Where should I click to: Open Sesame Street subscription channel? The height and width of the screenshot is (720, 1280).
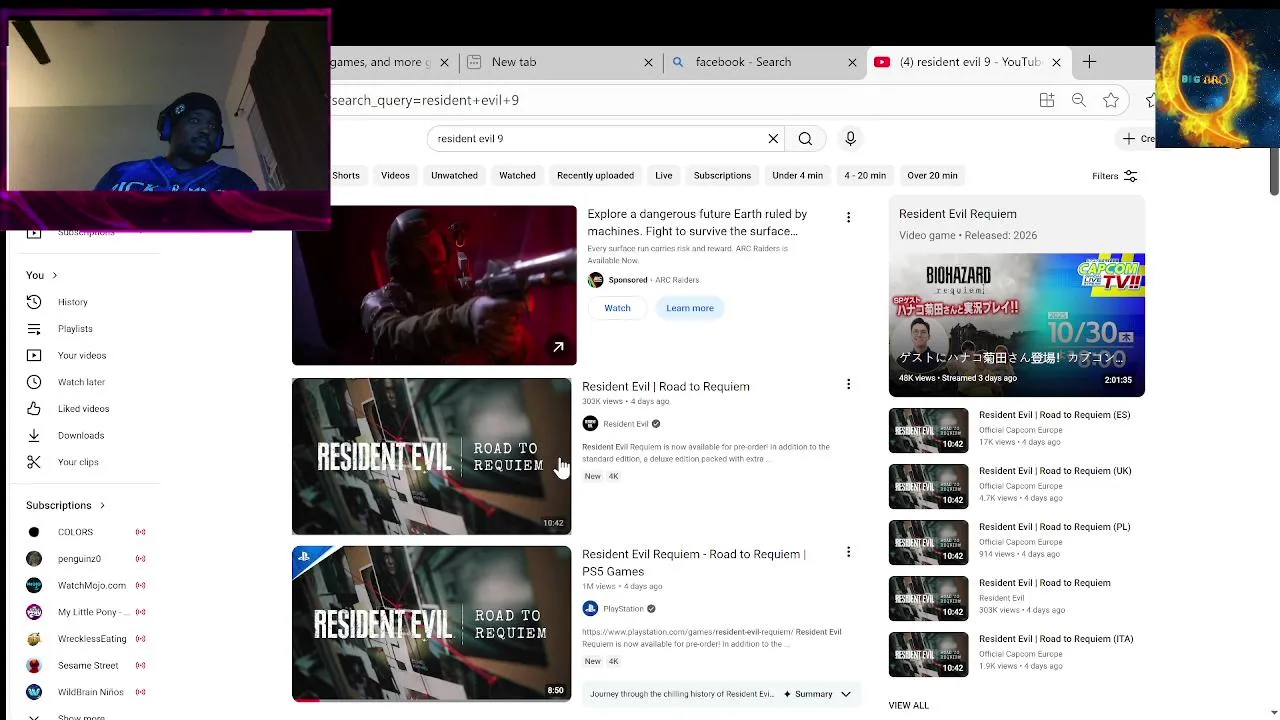click(x=88, y=666)
